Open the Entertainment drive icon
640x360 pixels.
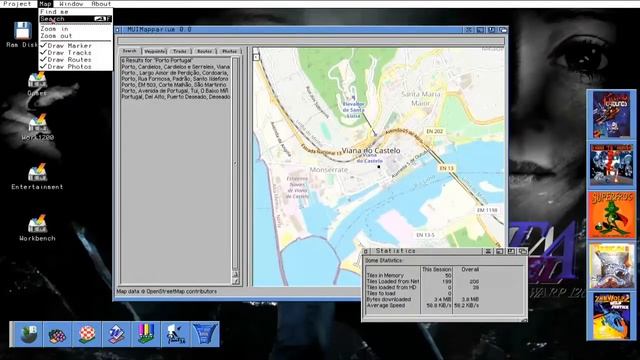coord(38,172)
